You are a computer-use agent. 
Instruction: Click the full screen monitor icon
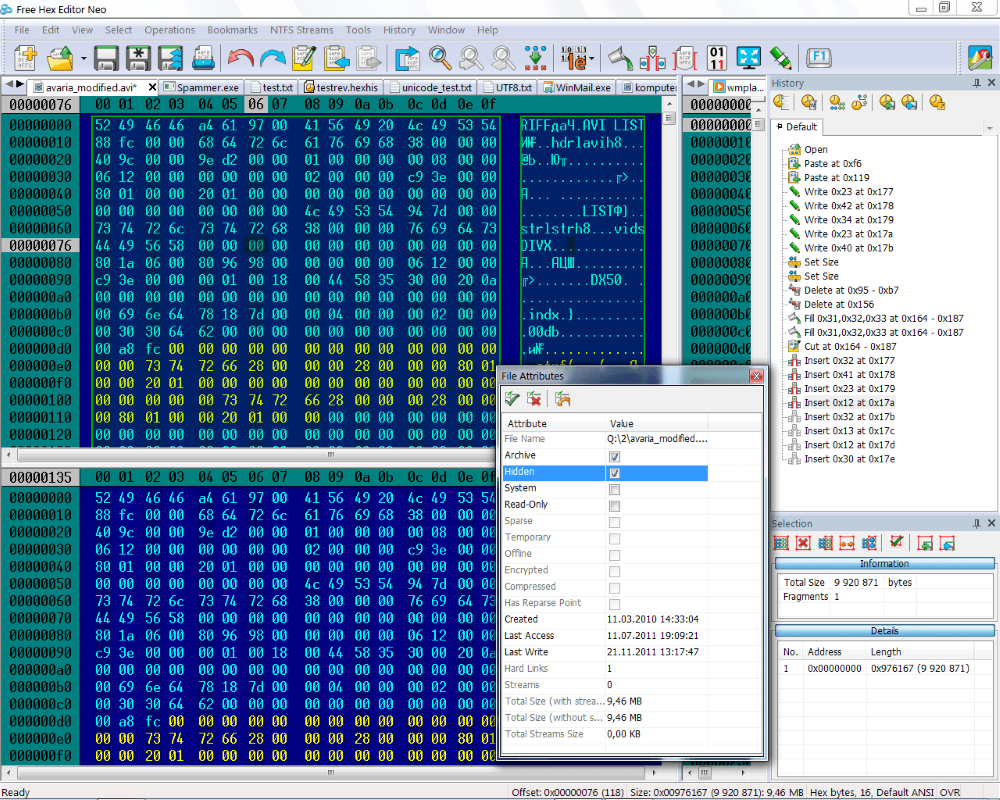(x=748, y=58)
